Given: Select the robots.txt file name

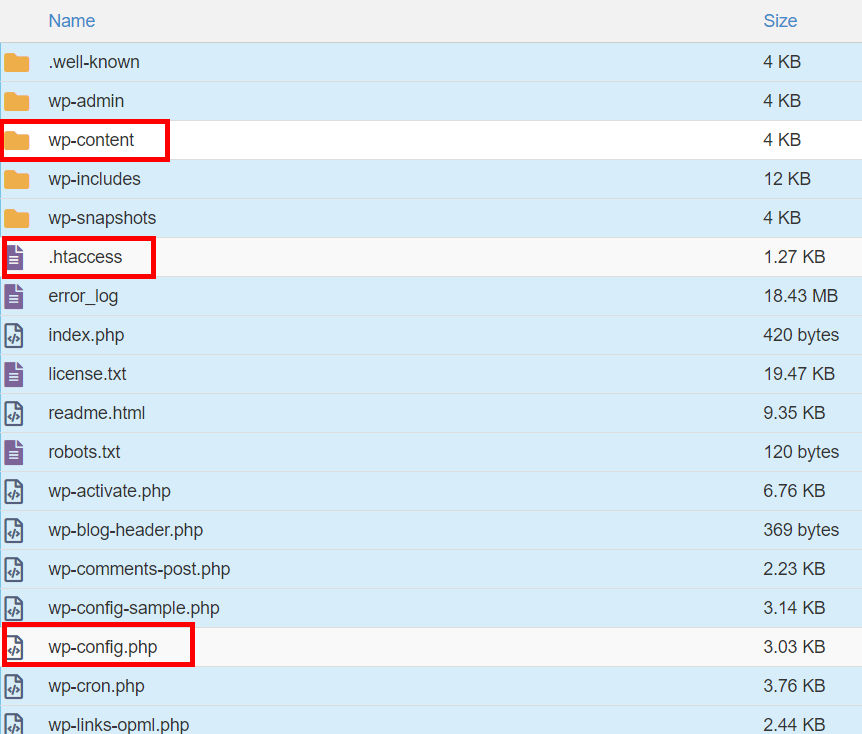Looking at the screenshot, I should 84,452.
